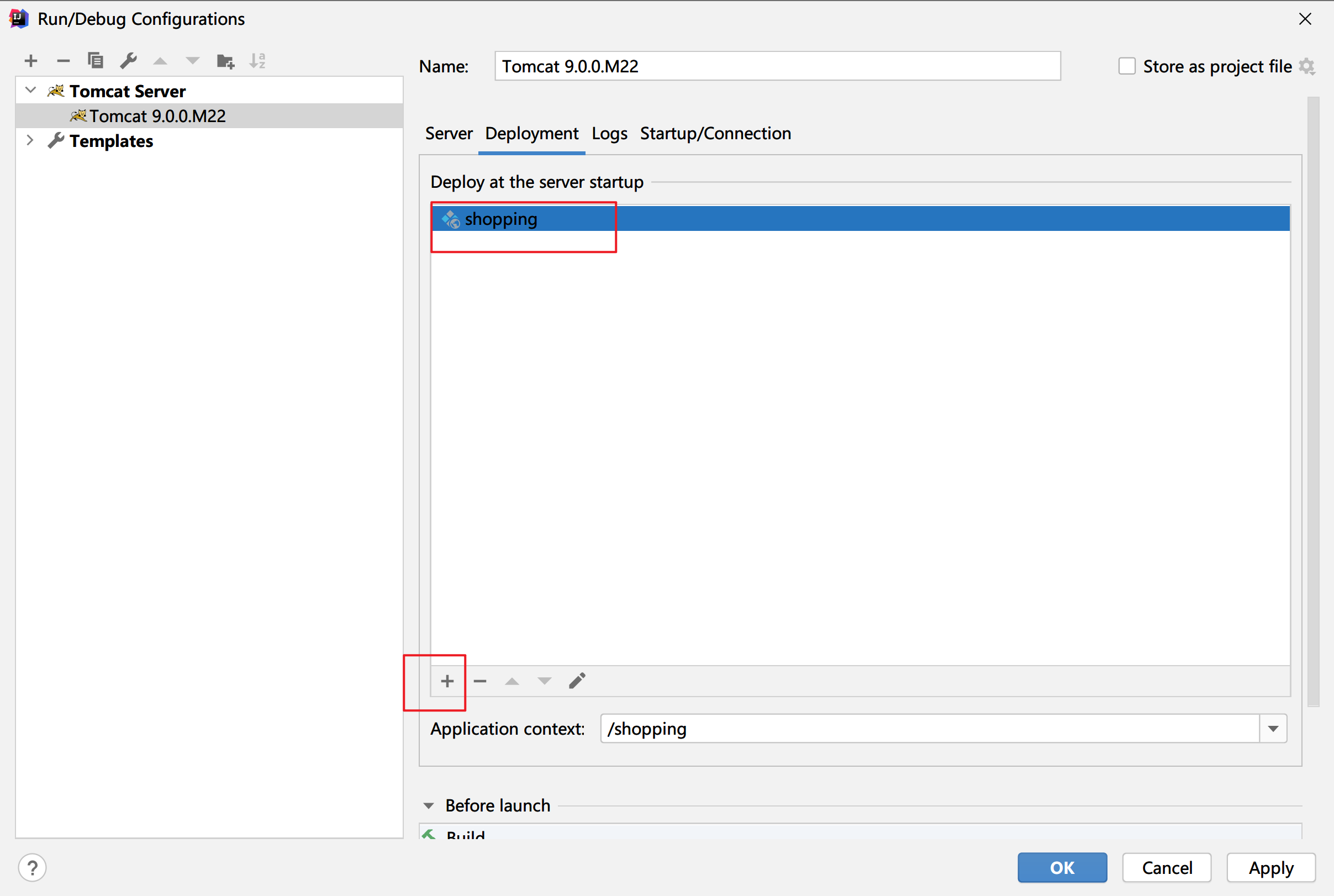Create new folder in configurations toolbar
The height and width of the screenshot is (896, 1334).
click(226, 61)
